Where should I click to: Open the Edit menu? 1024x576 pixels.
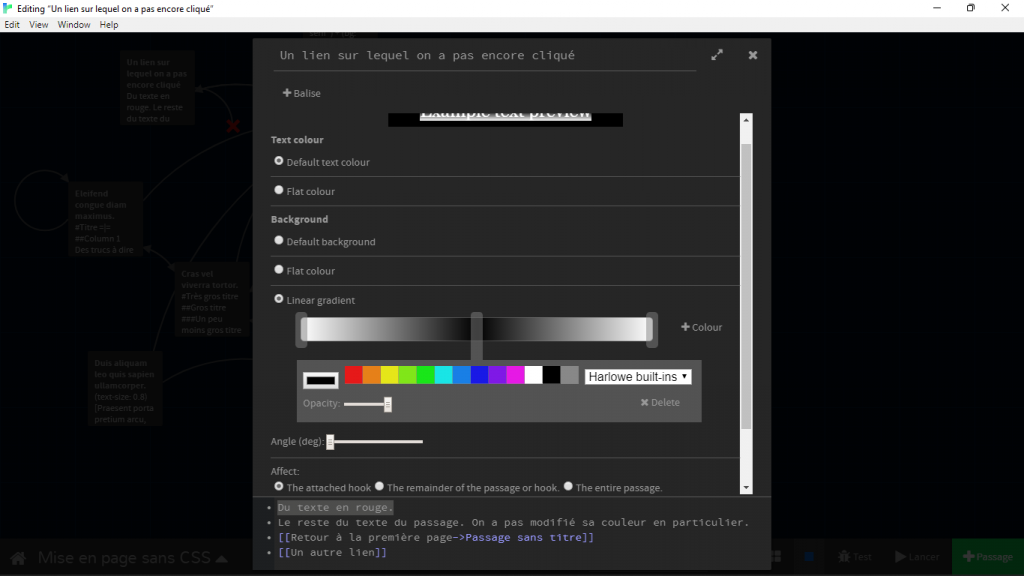(x=12, y=25)
